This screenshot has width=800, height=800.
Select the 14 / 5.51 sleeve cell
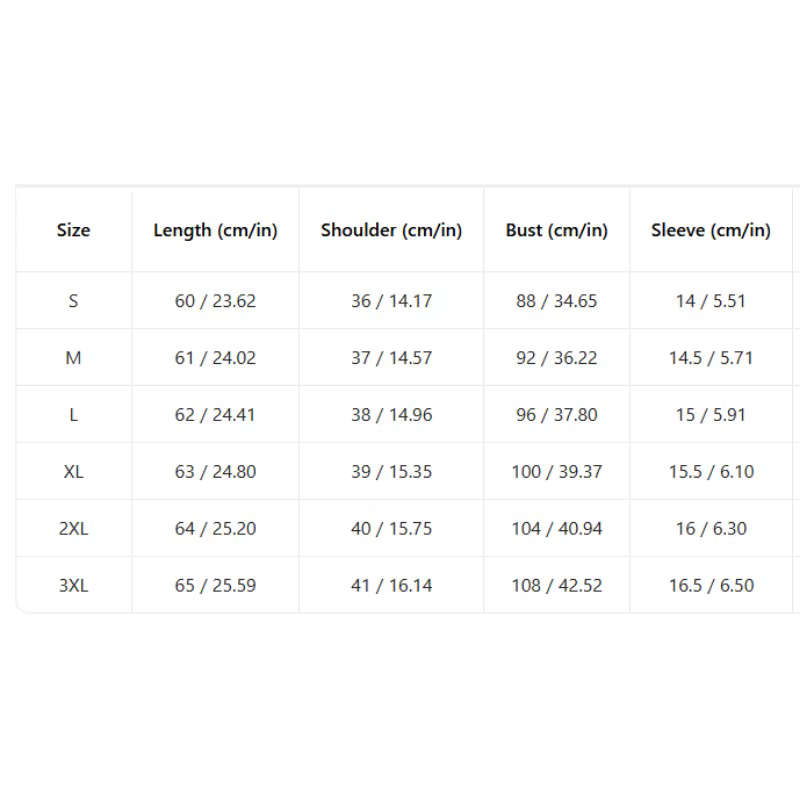tap(711, 301)
